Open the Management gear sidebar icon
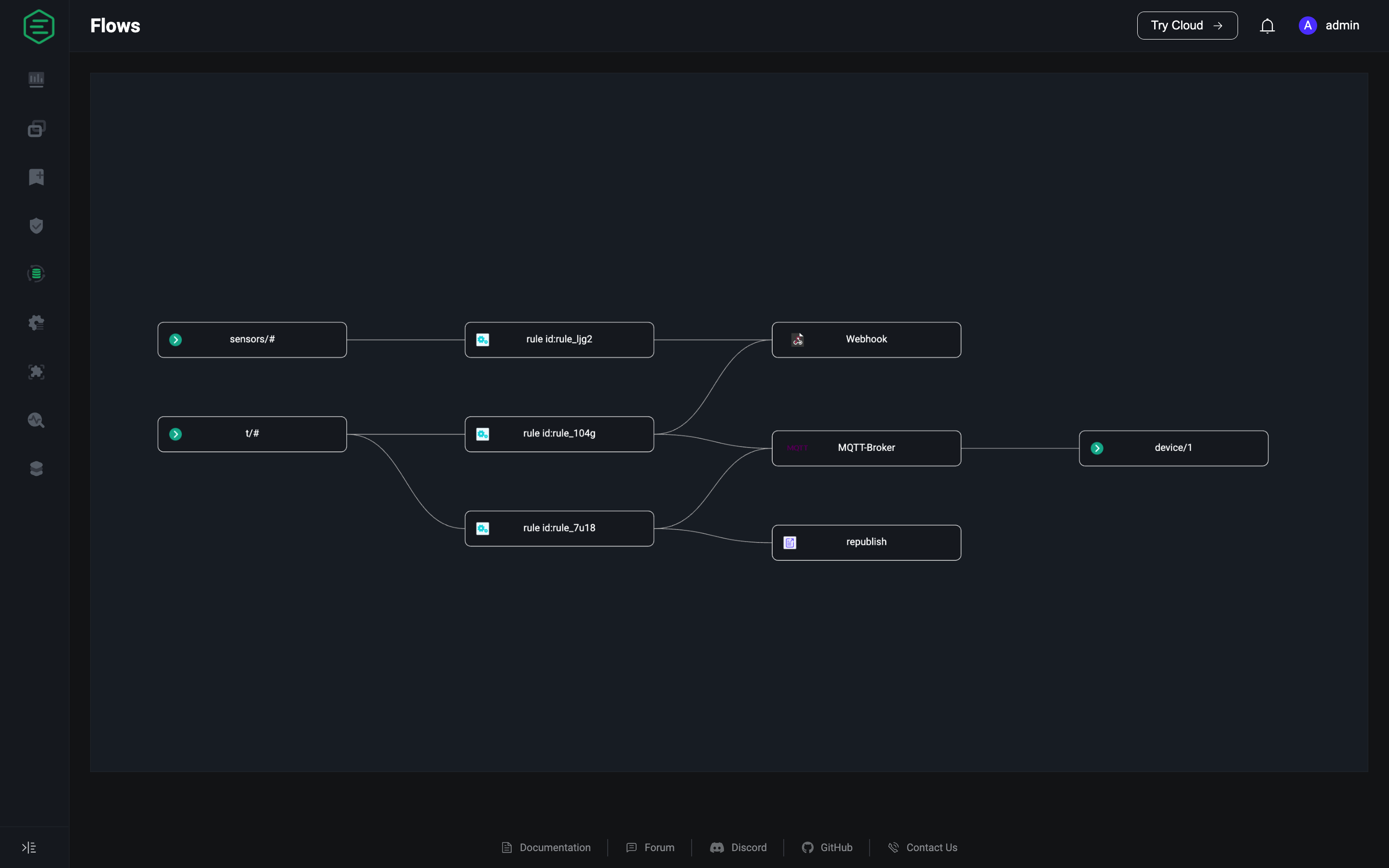The height and width of the screenshot is (868, 1389). coord(36,323)
